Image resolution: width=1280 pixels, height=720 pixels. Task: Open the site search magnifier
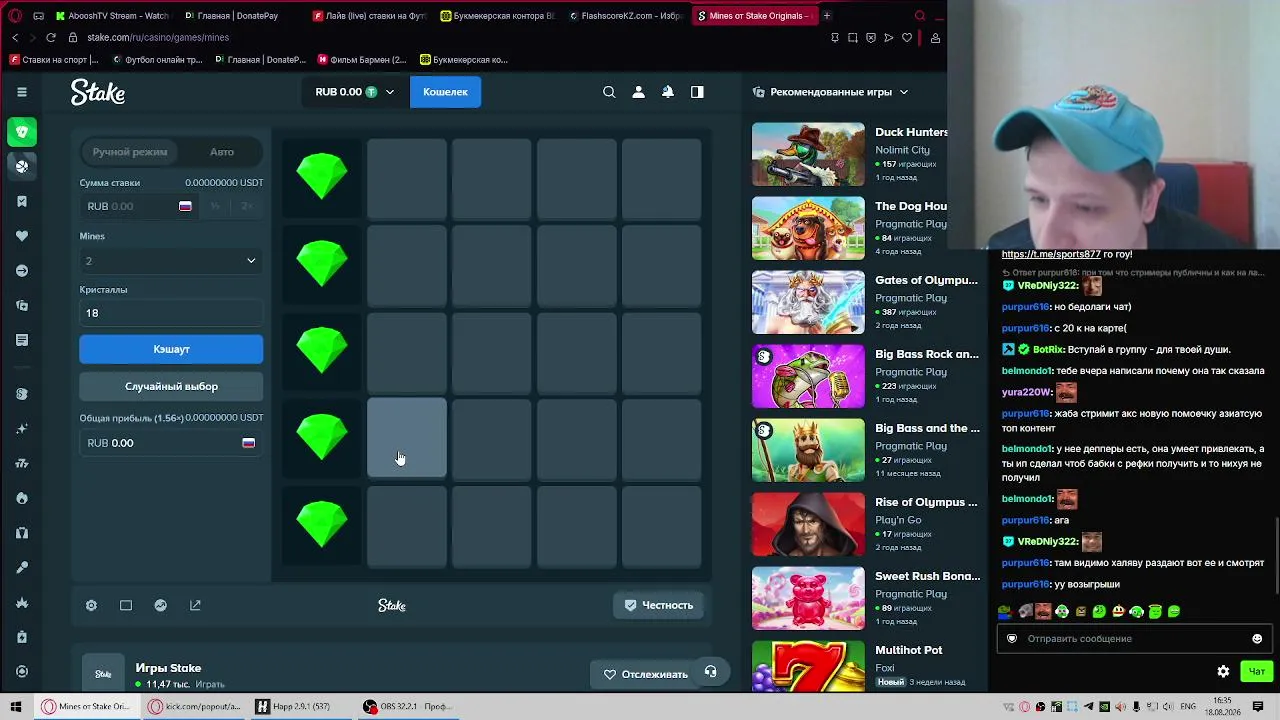tap(609, 92)
